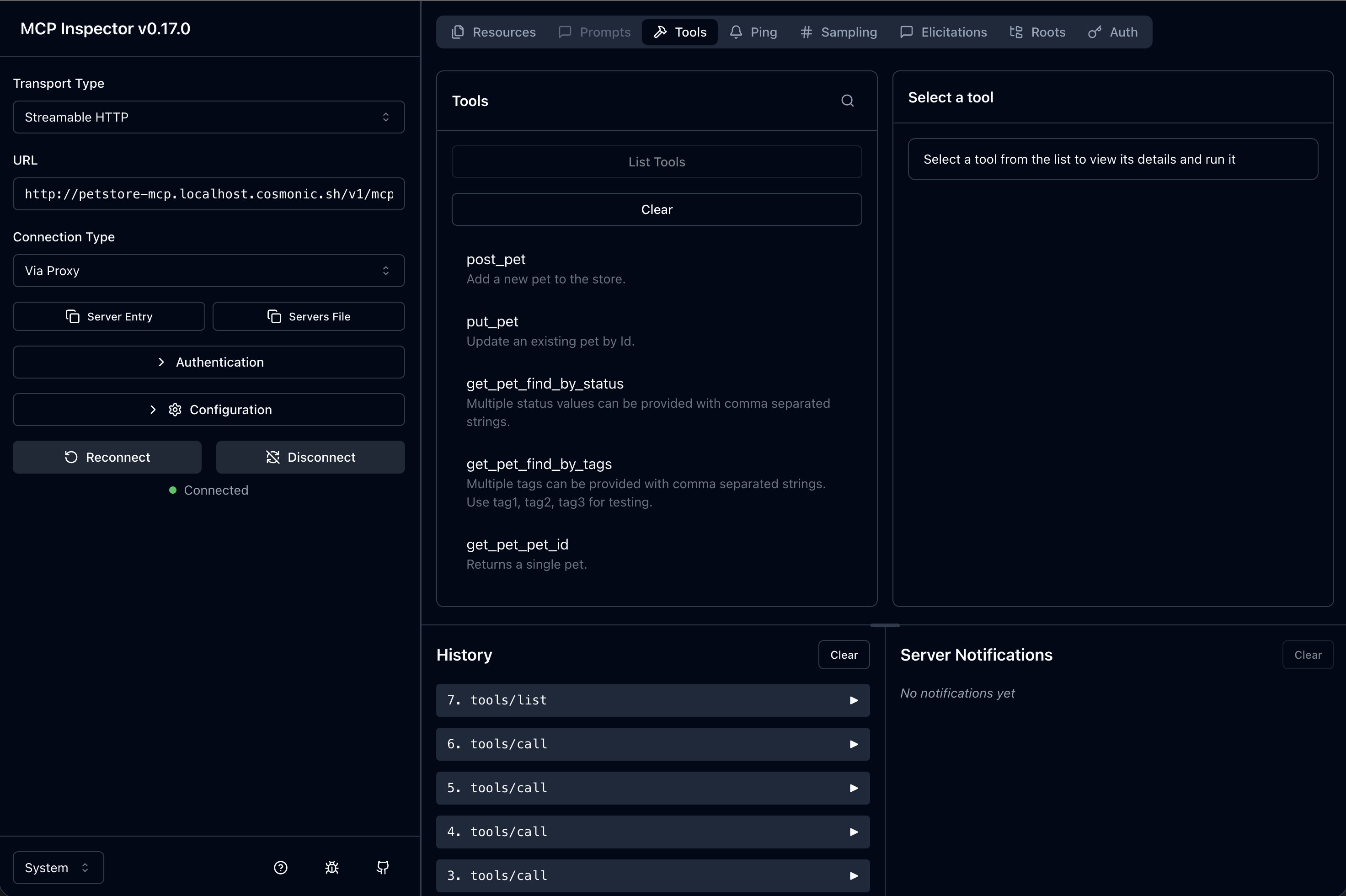
Task: Open the System theme selector
Action: pyautogui.click(x=59, y=868)
